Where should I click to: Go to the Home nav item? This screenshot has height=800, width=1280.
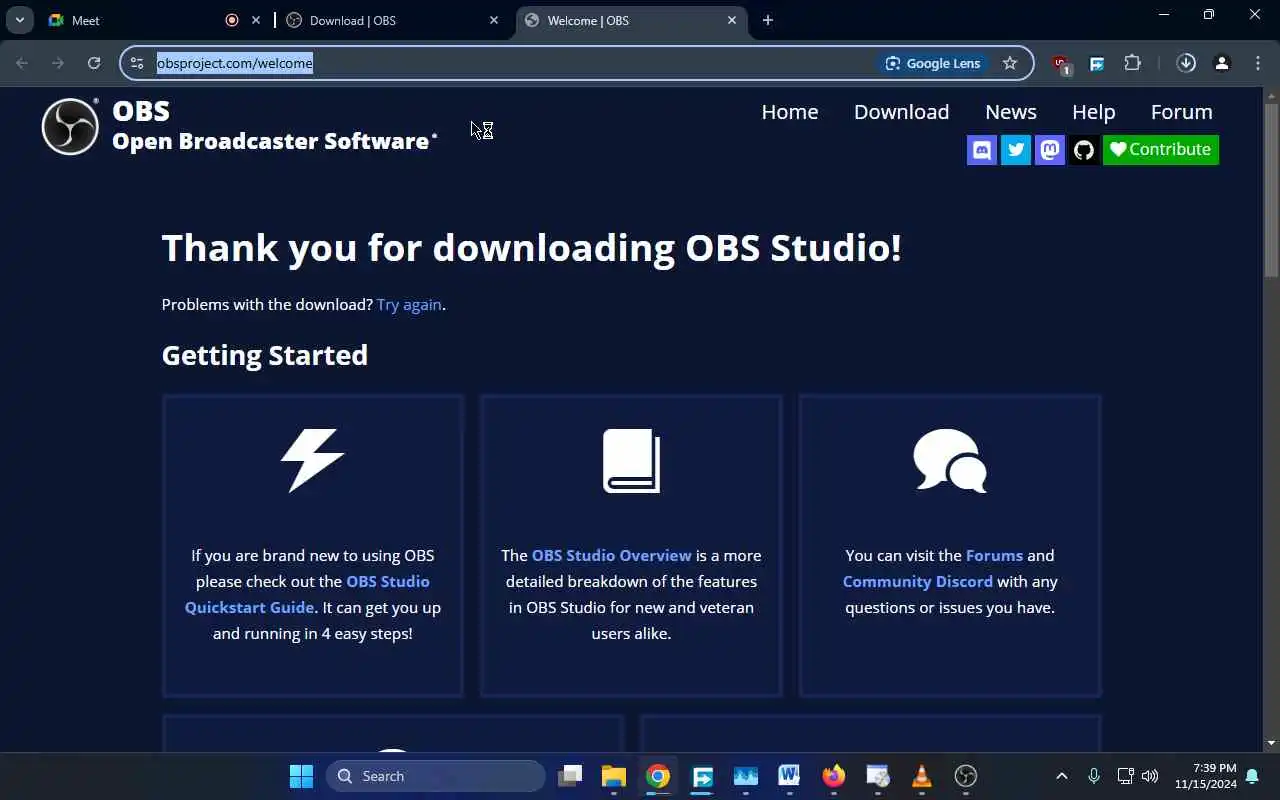click(x=790, y=112)
